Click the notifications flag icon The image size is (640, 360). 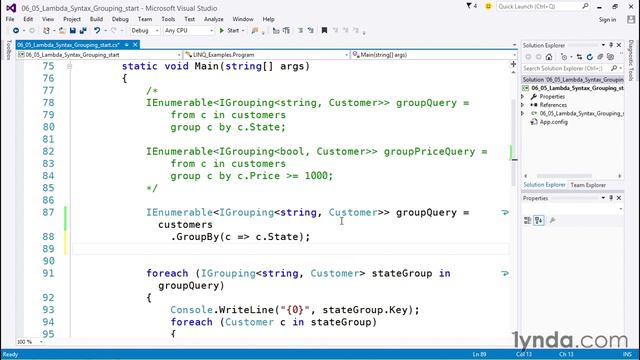(469, 6)
